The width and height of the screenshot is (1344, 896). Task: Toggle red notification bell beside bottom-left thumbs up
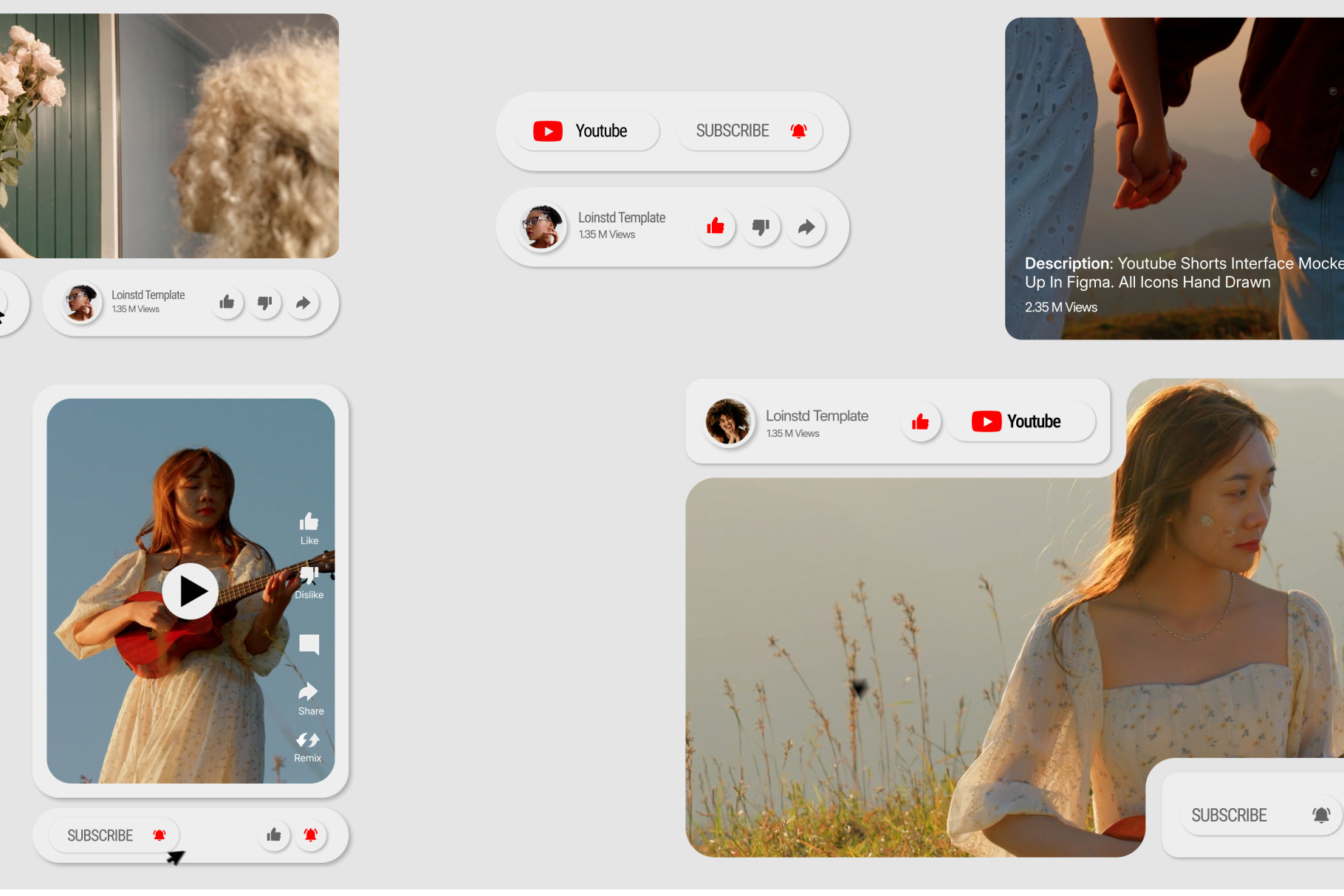311,835
